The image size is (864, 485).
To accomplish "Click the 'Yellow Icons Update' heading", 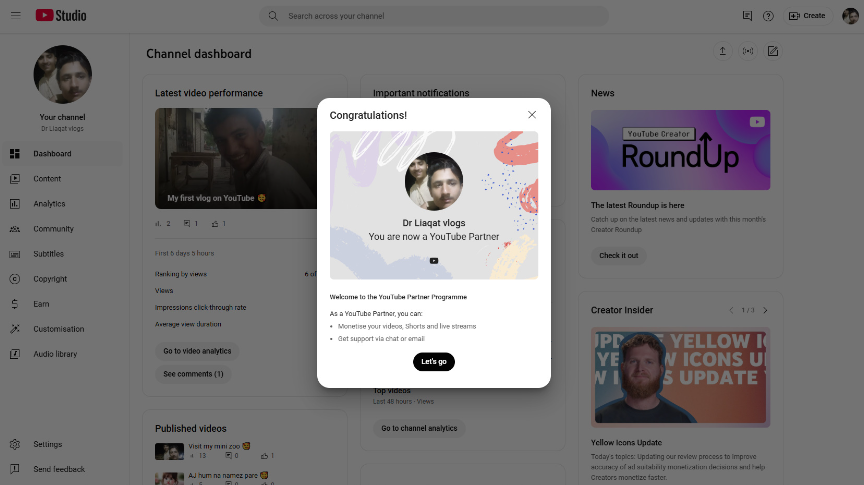I will click(x=627, y=443).
